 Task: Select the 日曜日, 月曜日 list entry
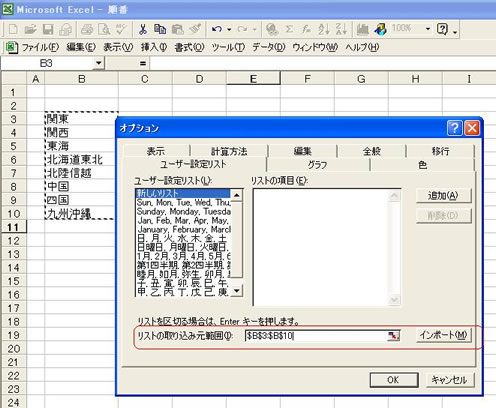[183, 247]
